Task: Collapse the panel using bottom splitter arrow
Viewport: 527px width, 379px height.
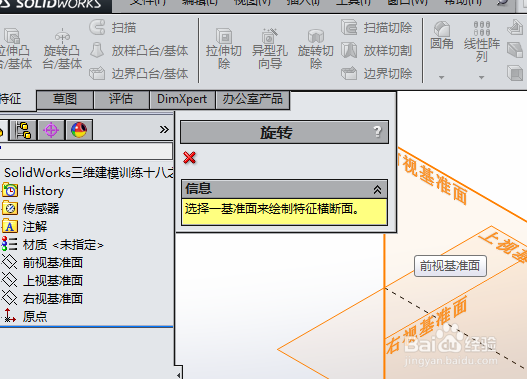Action: point(178,375)
